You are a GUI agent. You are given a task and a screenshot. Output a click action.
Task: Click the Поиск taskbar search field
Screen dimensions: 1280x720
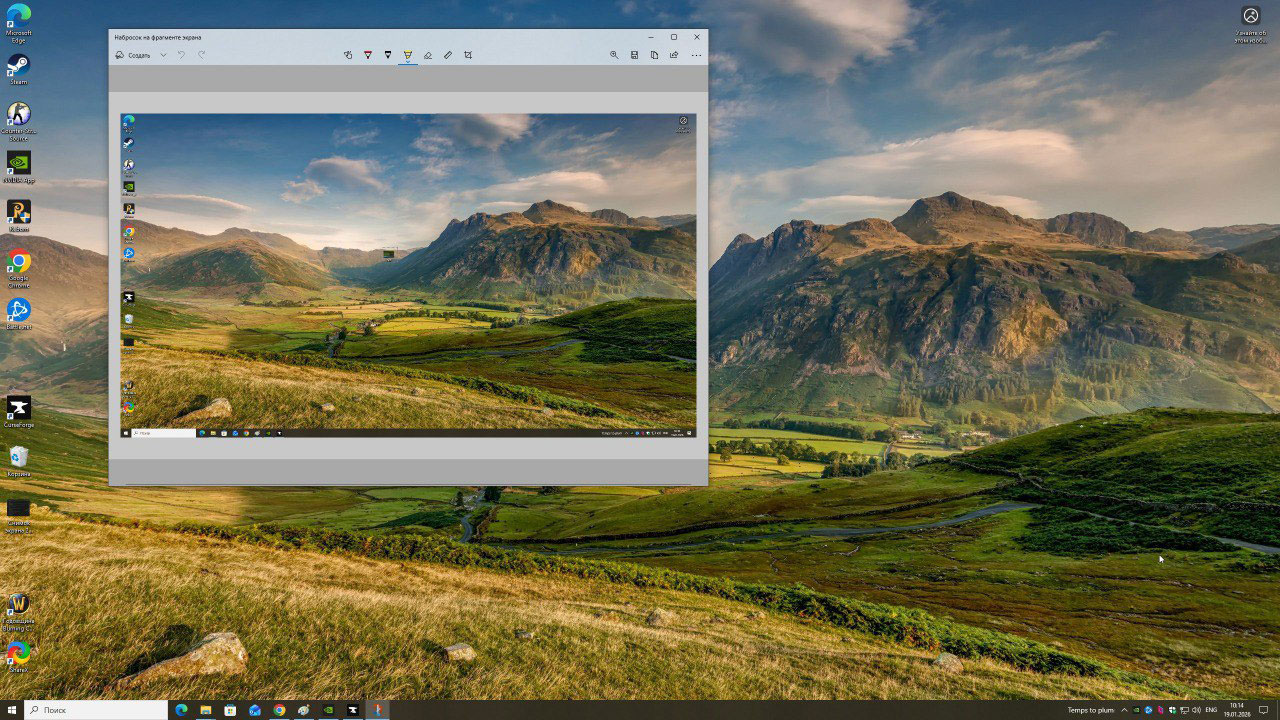click(x=97, y=710)
